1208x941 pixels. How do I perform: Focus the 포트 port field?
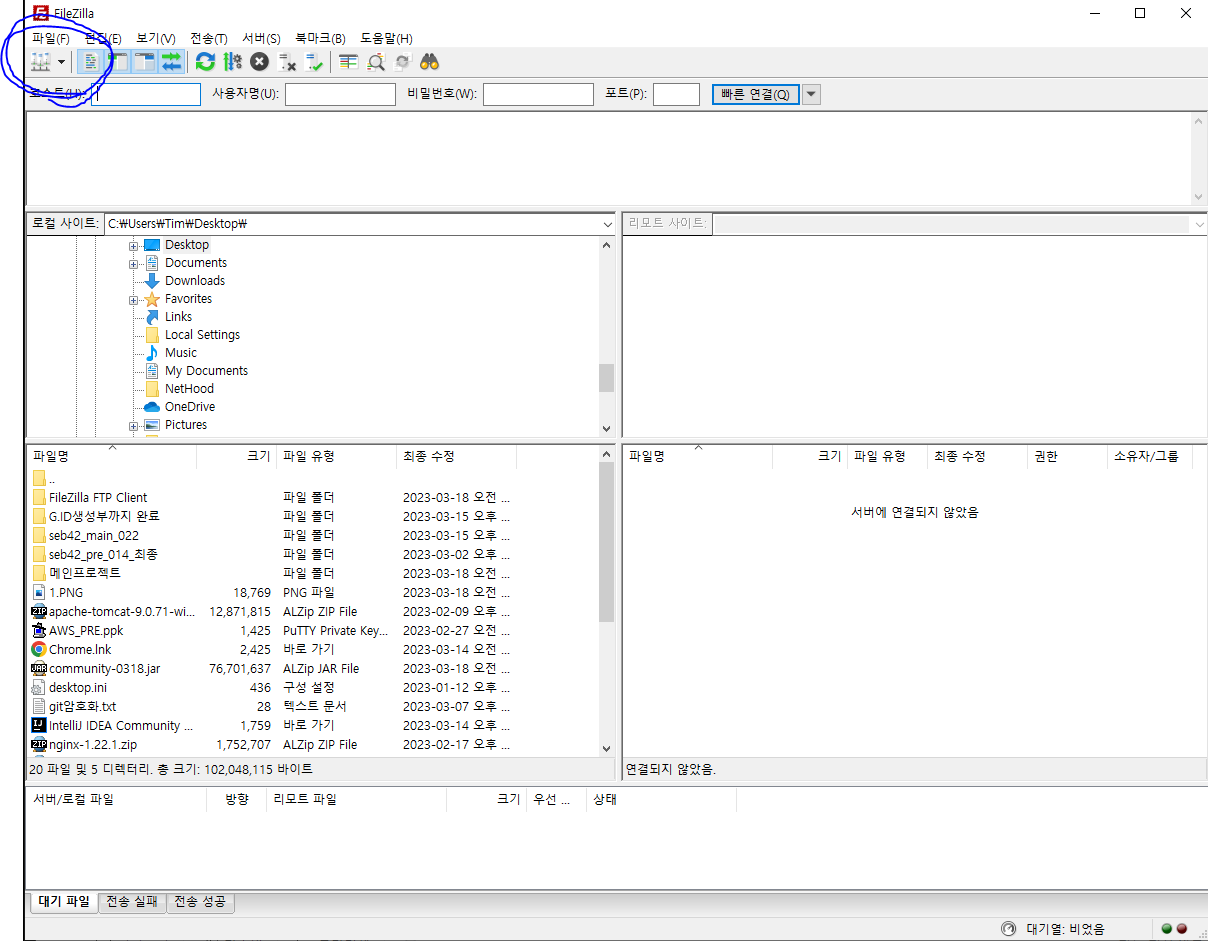(x=676, y=94)
